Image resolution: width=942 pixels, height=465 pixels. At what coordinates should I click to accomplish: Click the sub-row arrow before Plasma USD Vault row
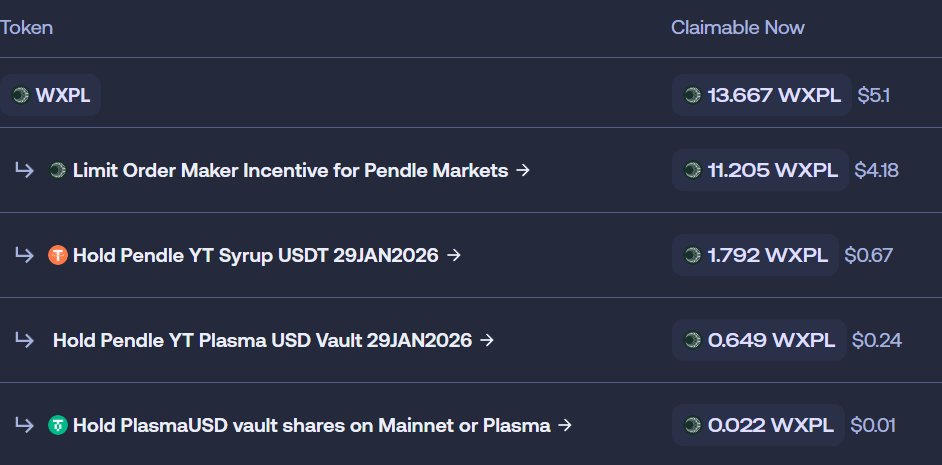click(24, 340)
